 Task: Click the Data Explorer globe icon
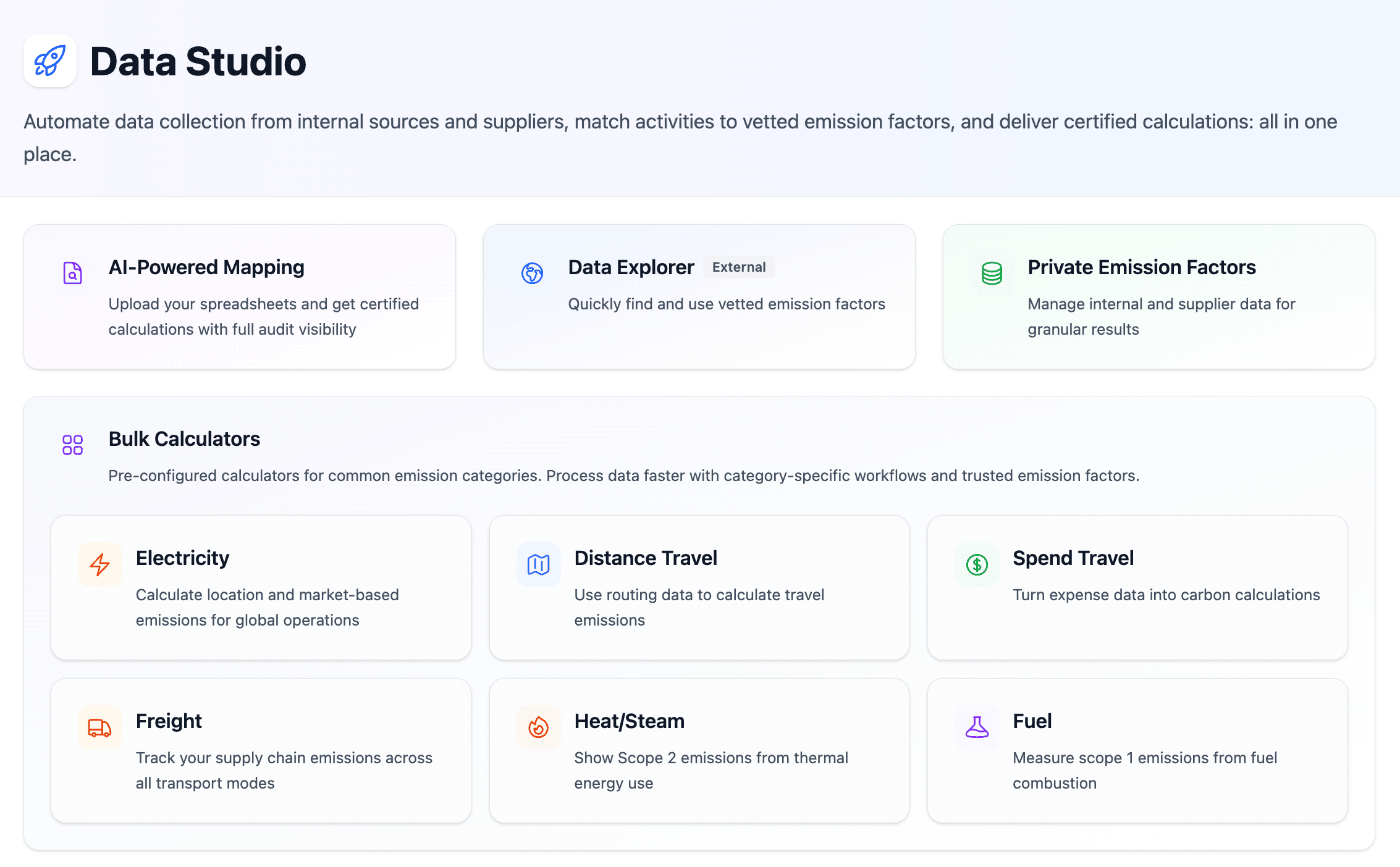coord(533,273)
